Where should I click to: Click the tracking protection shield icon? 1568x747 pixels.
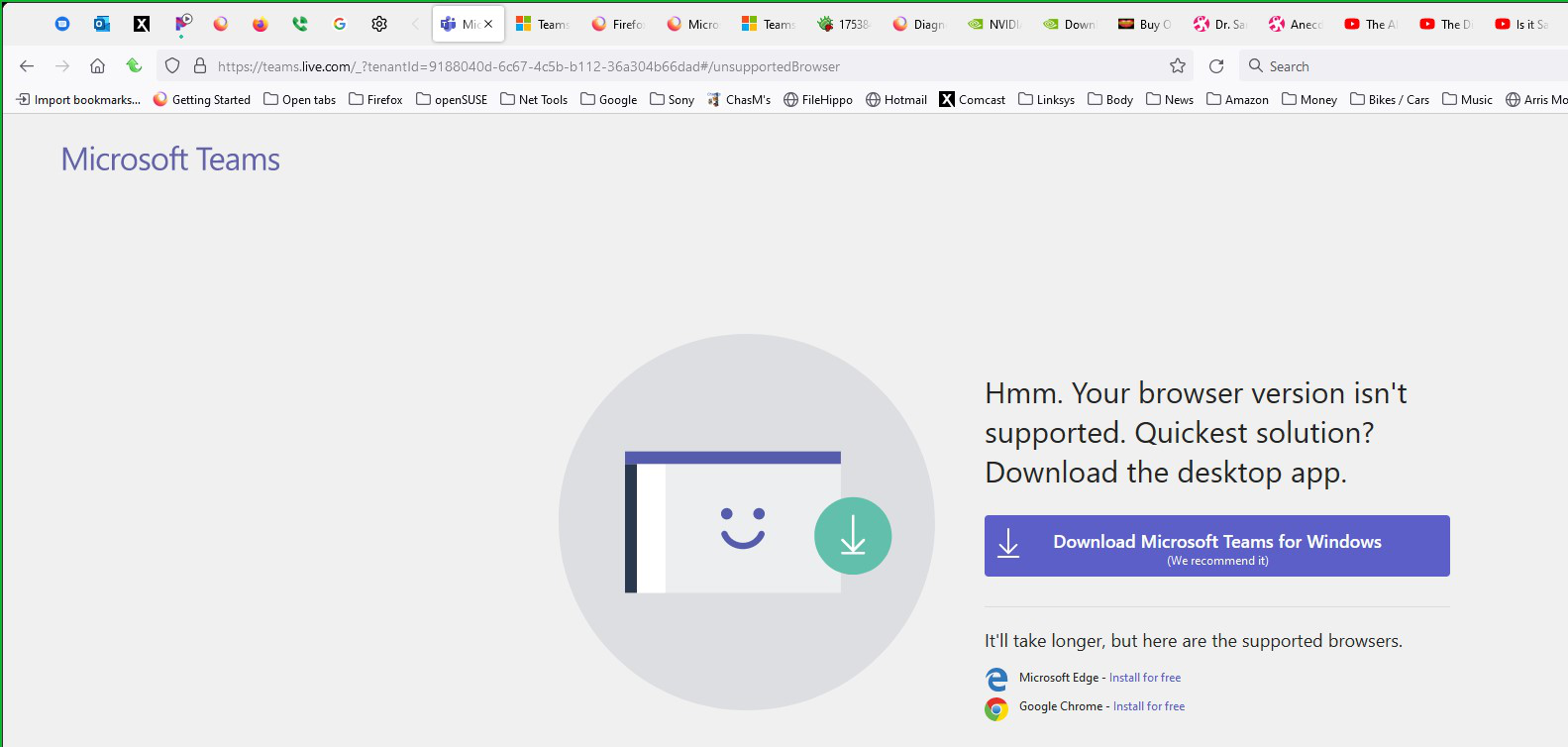[x=172, y=66]
